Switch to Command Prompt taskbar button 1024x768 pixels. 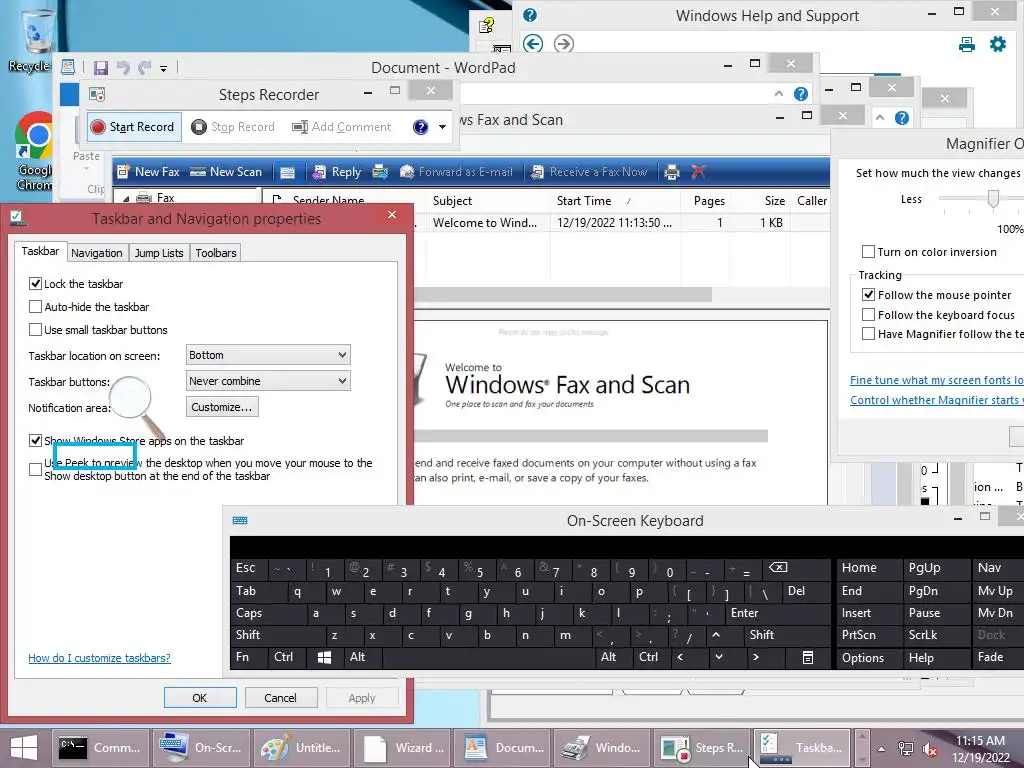tap(100, 748)
